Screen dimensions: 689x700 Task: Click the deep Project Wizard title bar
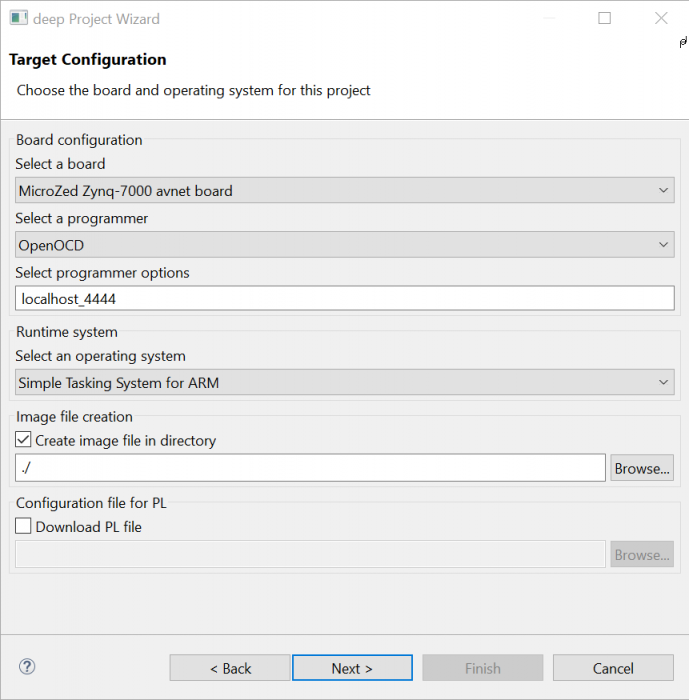coord(300,18)
